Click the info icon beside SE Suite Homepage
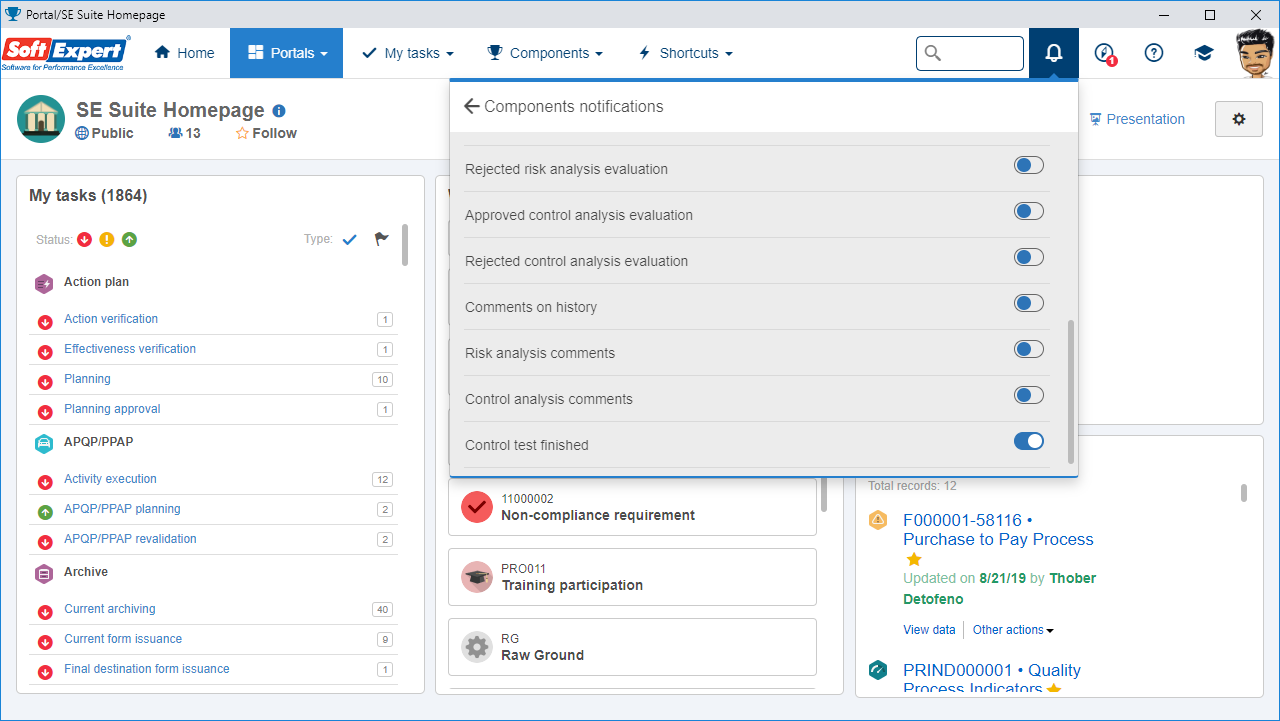Viewport: 1280px width, 721px height. (279, 111)
